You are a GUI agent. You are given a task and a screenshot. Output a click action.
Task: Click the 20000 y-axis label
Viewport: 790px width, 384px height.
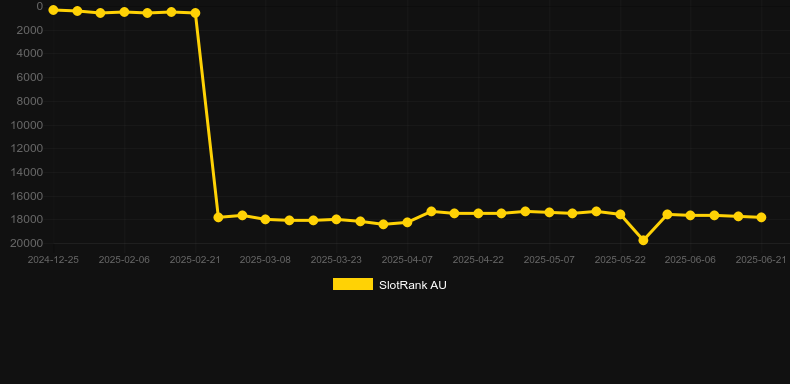[27, 243]
